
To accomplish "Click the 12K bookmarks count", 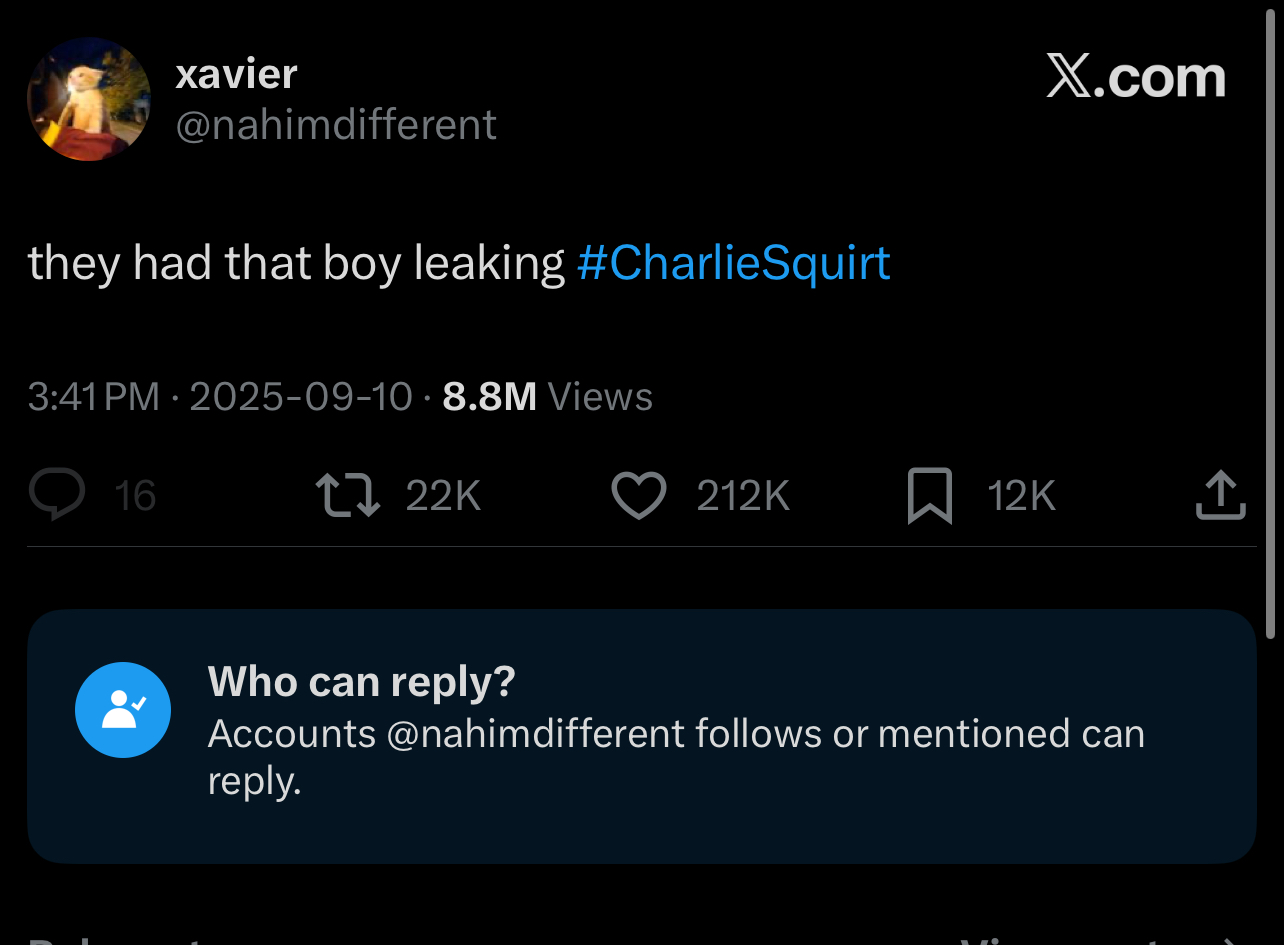I will (1021, 496).
